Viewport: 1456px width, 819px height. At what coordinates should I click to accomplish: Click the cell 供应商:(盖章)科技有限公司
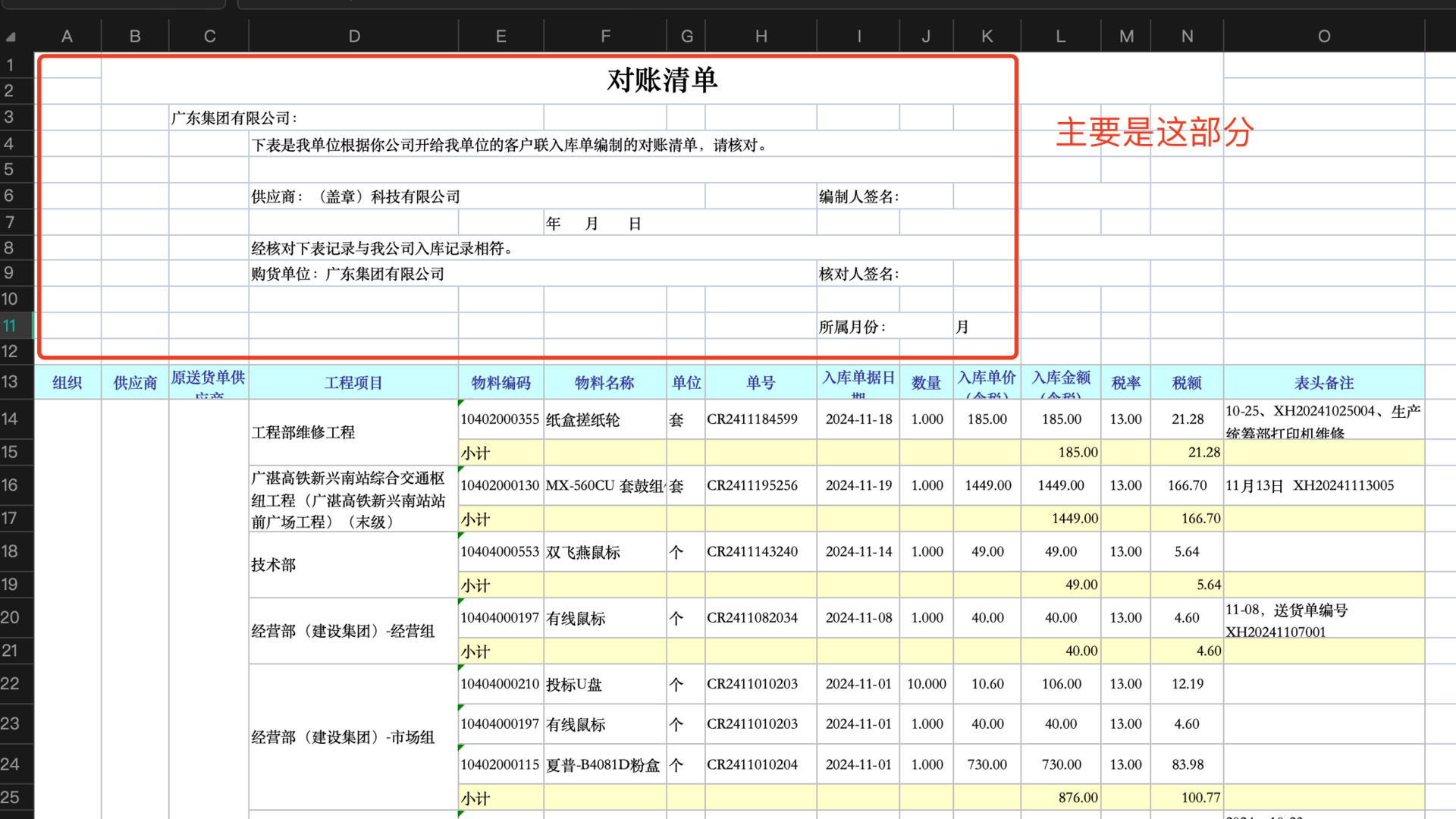tap(477, 196)
